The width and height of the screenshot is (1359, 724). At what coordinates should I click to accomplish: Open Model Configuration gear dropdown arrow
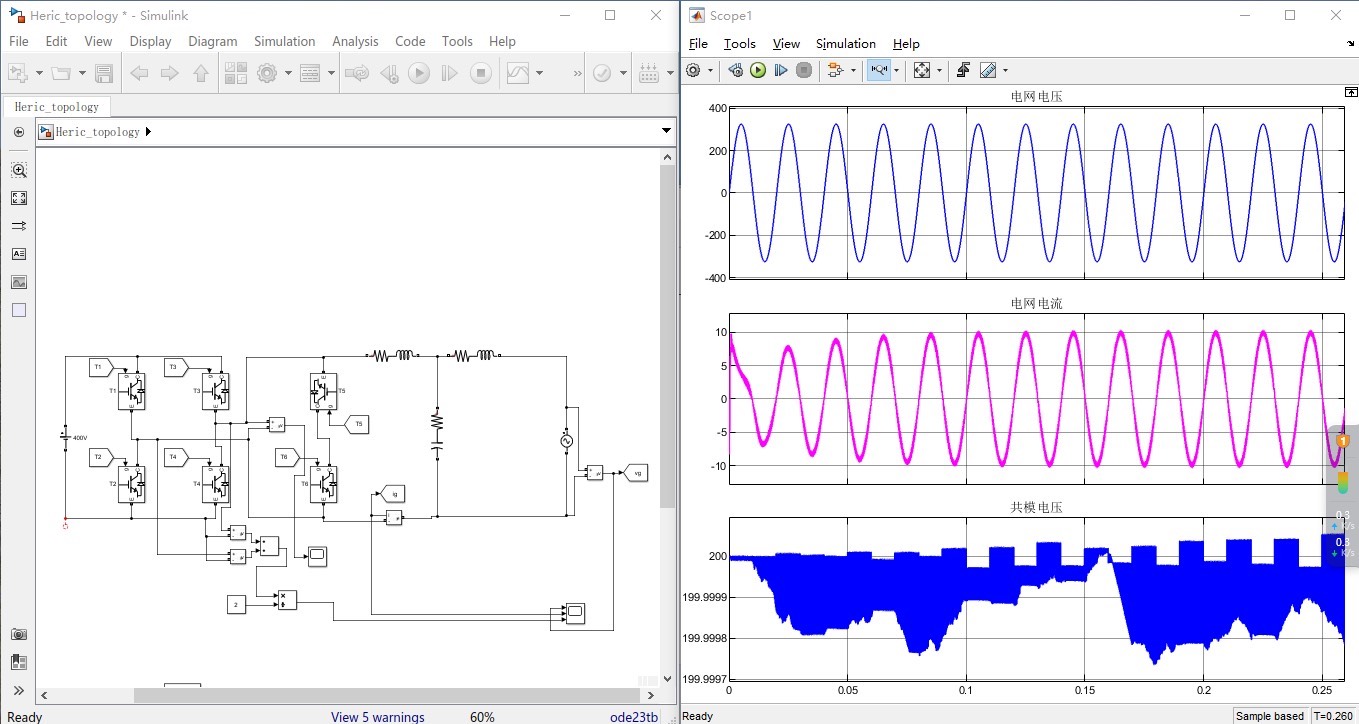tap(287, 73)
